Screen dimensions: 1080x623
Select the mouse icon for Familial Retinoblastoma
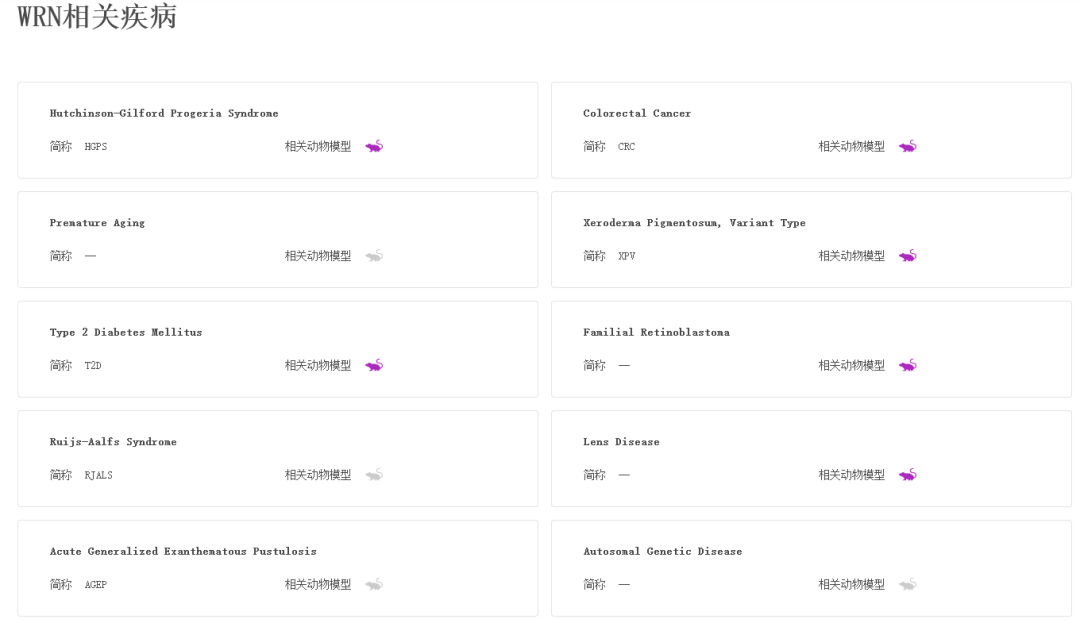(x=908, y=365)
